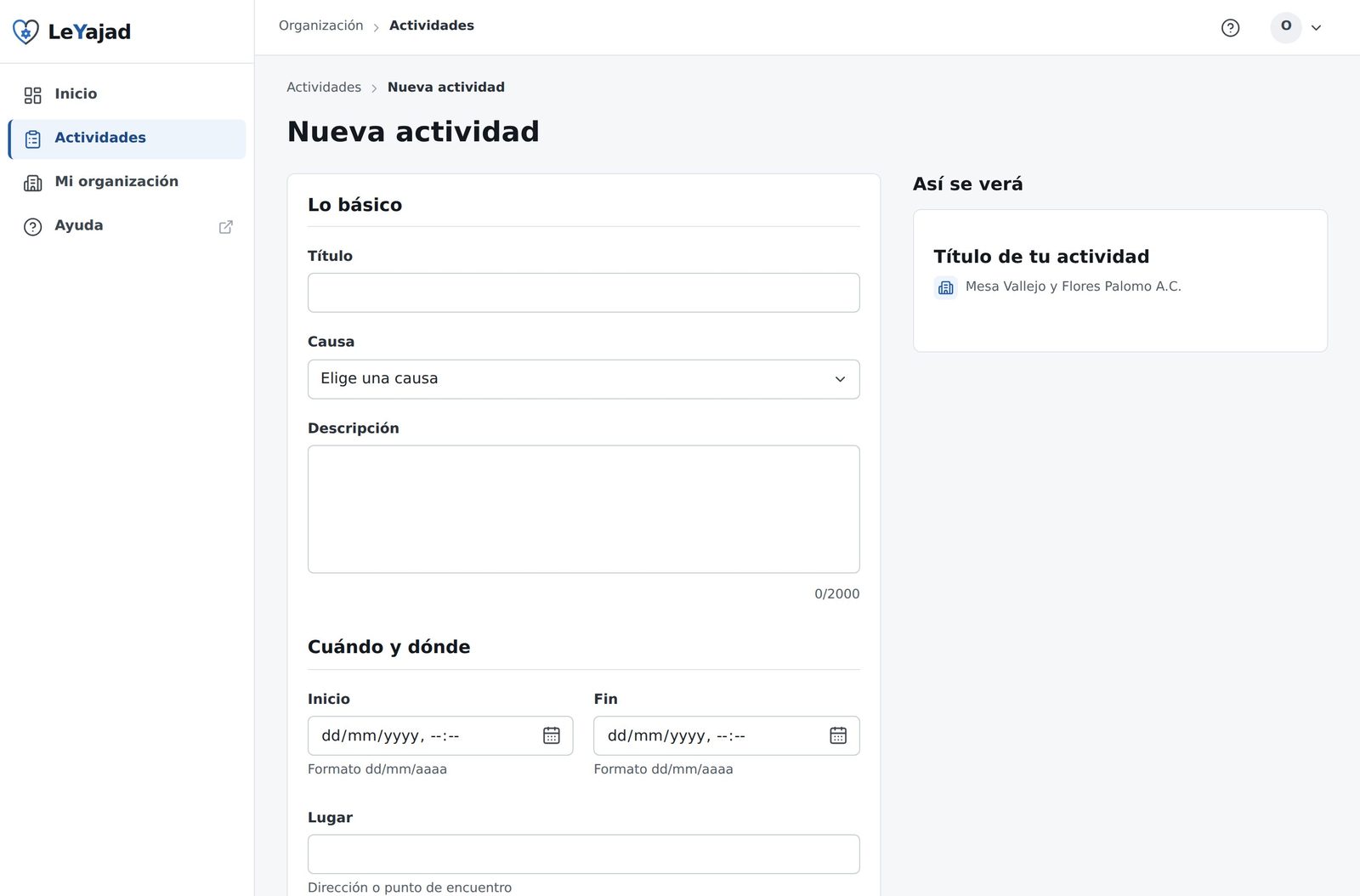This screenshot has width=1360, height=896.
Task: Click Mesa Vallejo y Flores Palomo A.C. text
Action: coord(1073,286)
